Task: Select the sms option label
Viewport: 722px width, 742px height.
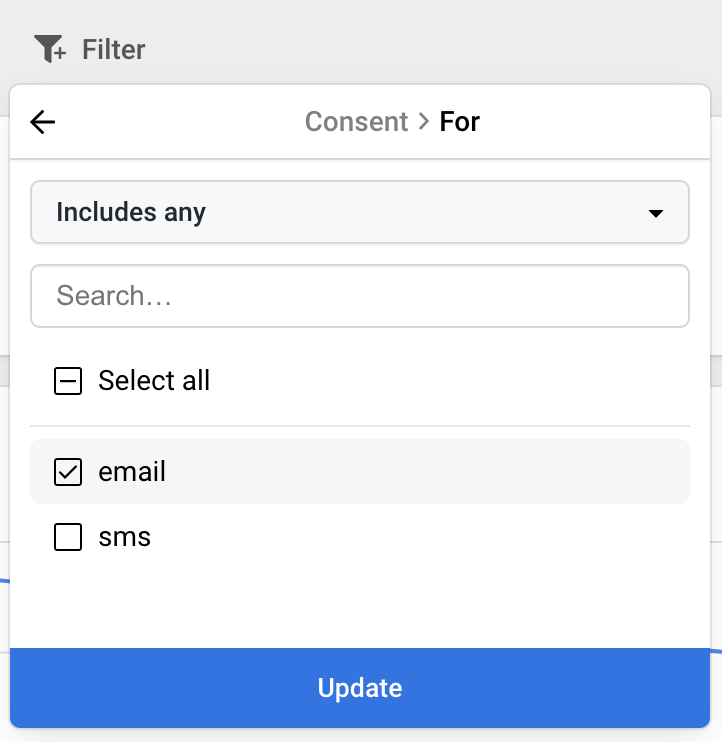Action: (124, 537)
